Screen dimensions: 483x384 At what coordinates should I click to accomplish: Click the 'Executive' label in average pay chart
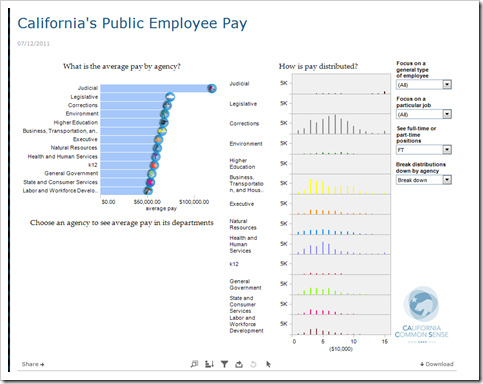pos(85,139)
